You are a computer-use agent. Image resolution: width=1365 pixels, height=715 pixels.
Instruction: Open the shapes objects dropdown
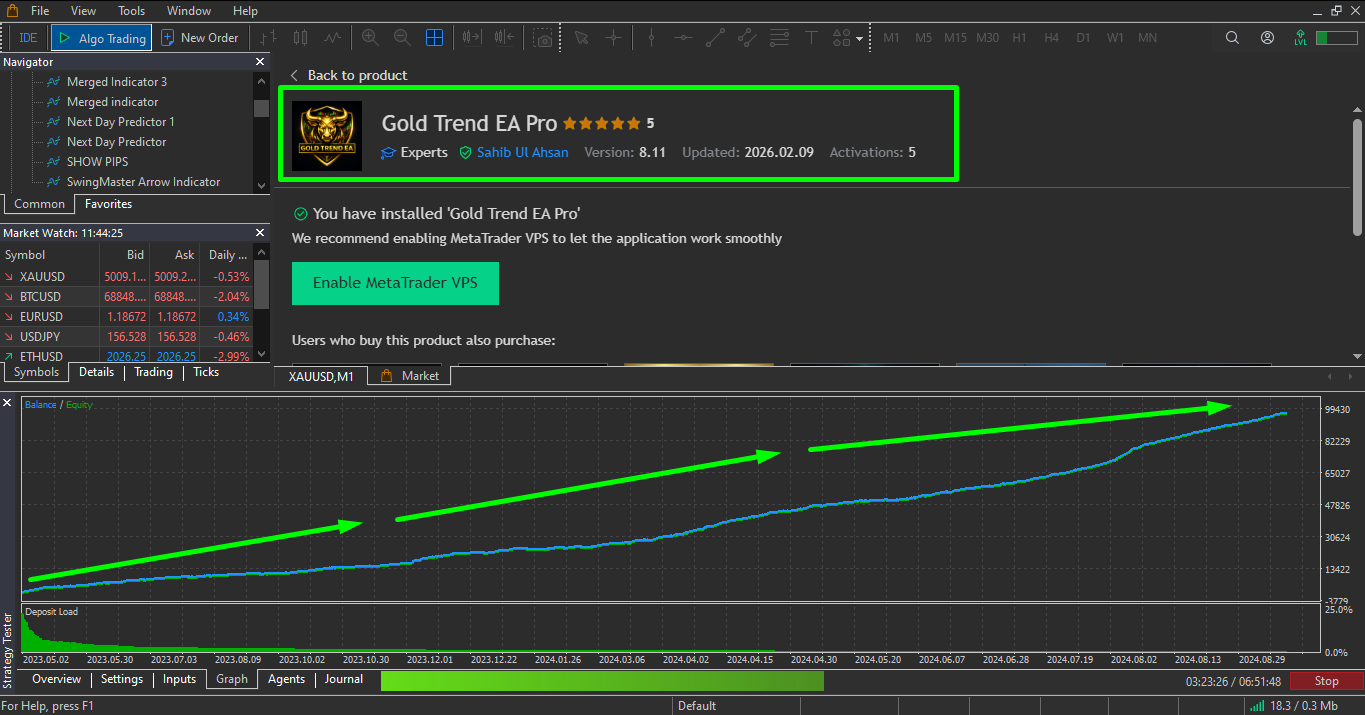(x=846, y=38)
